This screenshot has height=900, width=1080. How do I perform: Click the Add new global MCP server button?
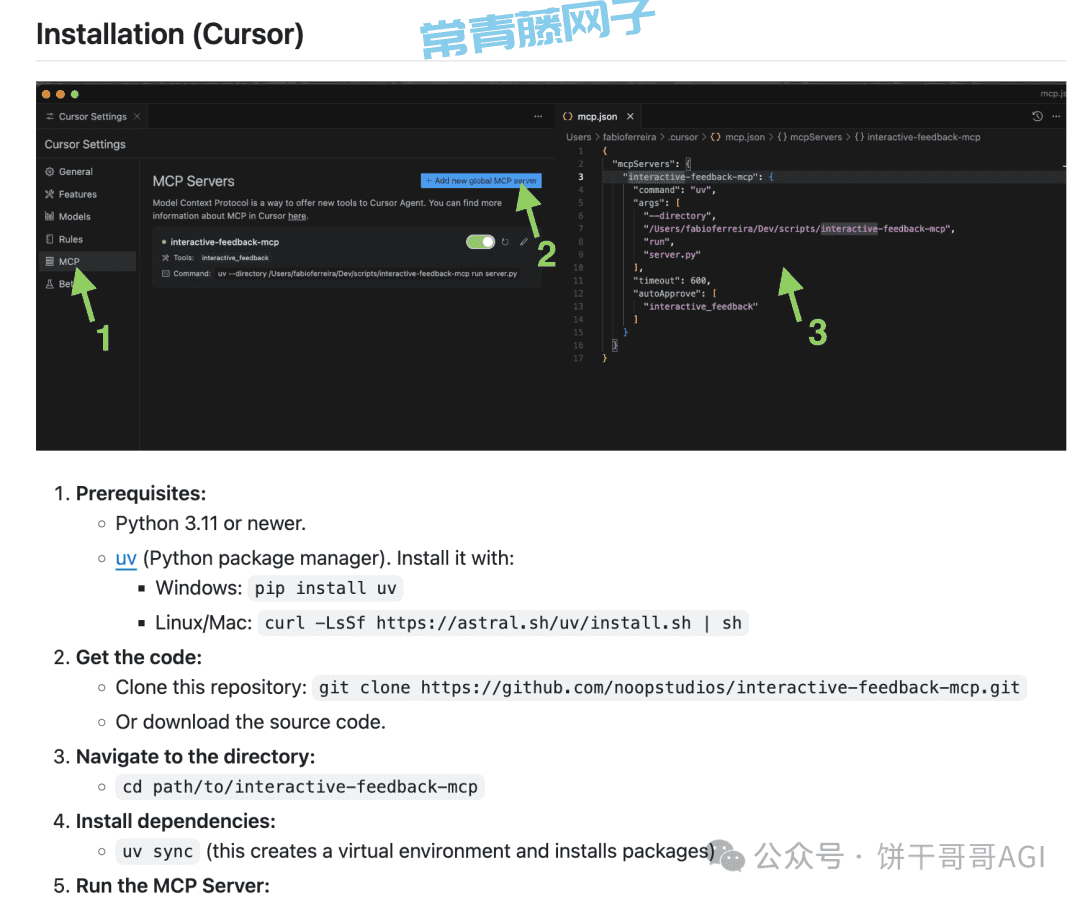[x=481, y=181]
